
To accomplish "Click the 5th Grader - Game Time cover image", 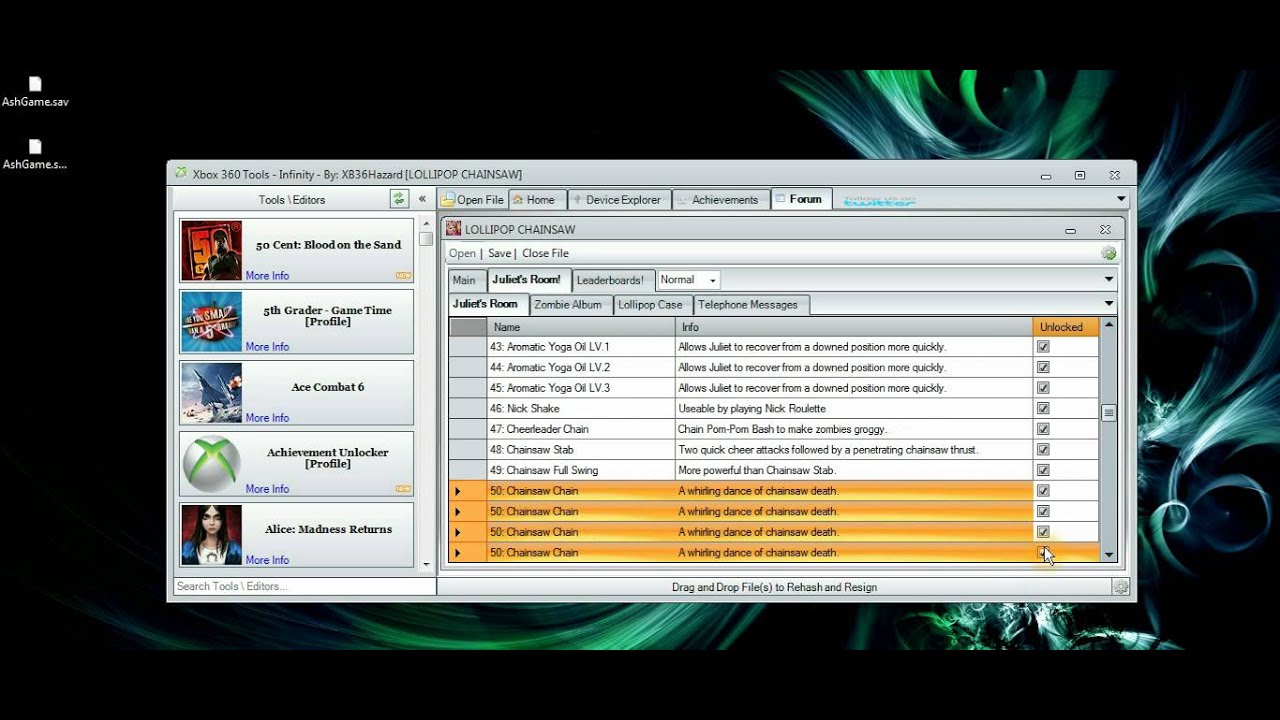I will tap(211, 321).
